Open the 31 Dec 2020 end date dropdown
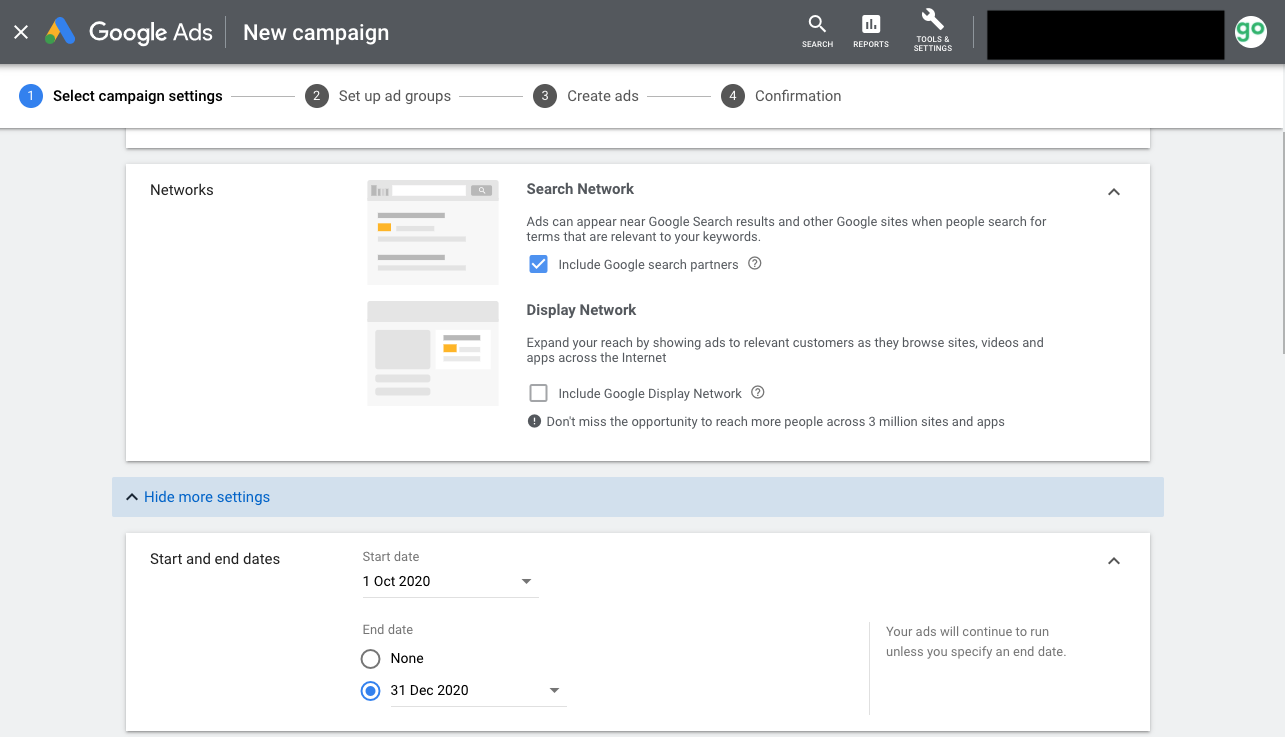Viewport: 1285px width, 737px height. [x=478, y=691]
